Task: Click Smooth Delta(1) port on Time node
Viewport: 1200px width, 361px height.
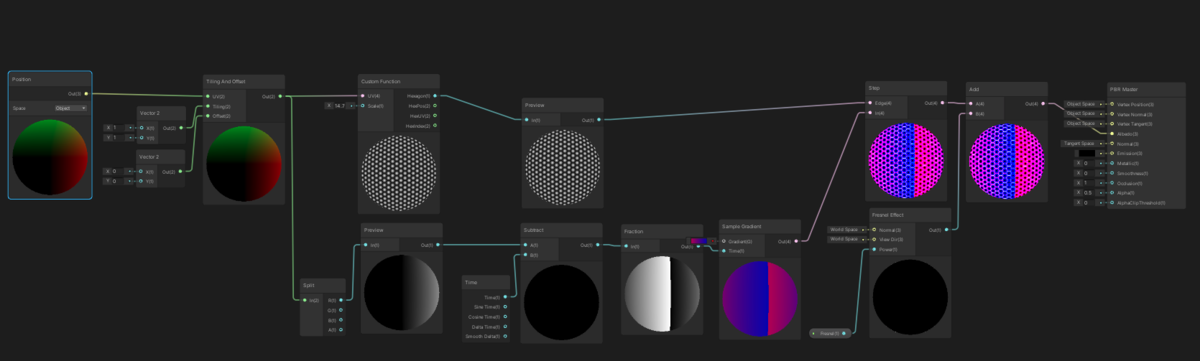Action: pyautogui.click(x=506, y=337)
